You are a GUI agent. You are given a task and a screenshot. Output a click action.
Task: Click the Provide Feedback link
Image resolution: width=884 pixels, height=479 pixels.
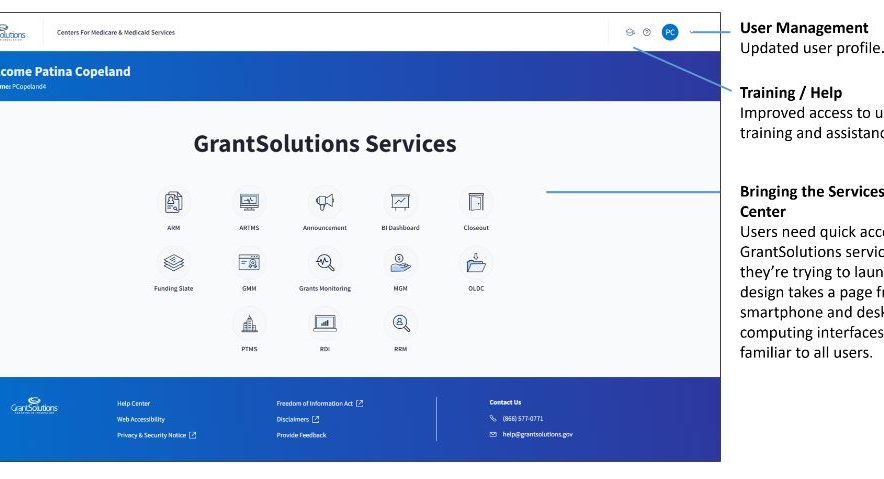click(x=301, y=435)
